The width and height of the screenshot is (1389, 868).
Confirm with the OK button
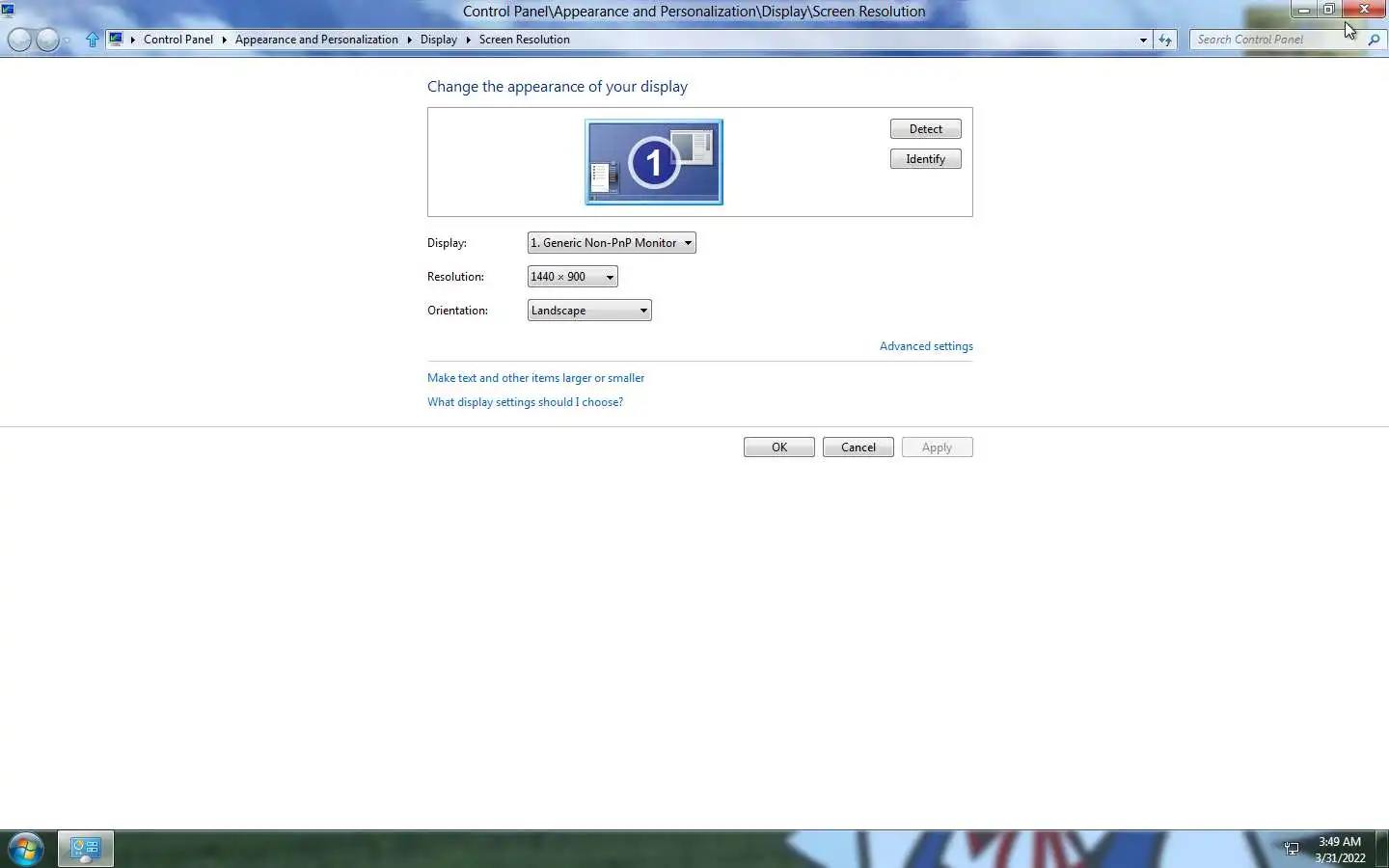pyautogui.click(x=779, y=448)
